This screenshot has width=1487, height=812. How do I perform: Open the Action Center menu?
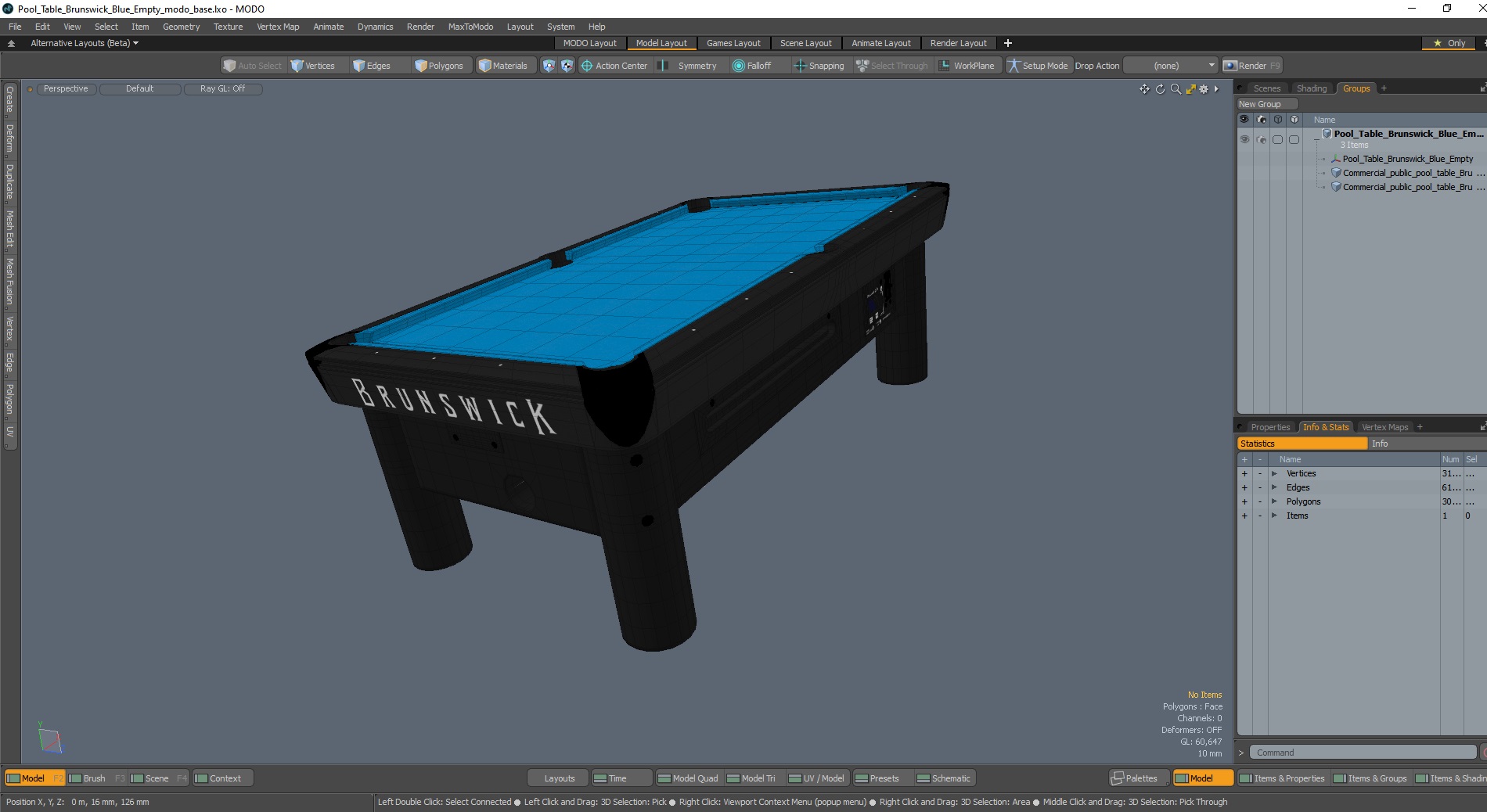pos(614,66)
